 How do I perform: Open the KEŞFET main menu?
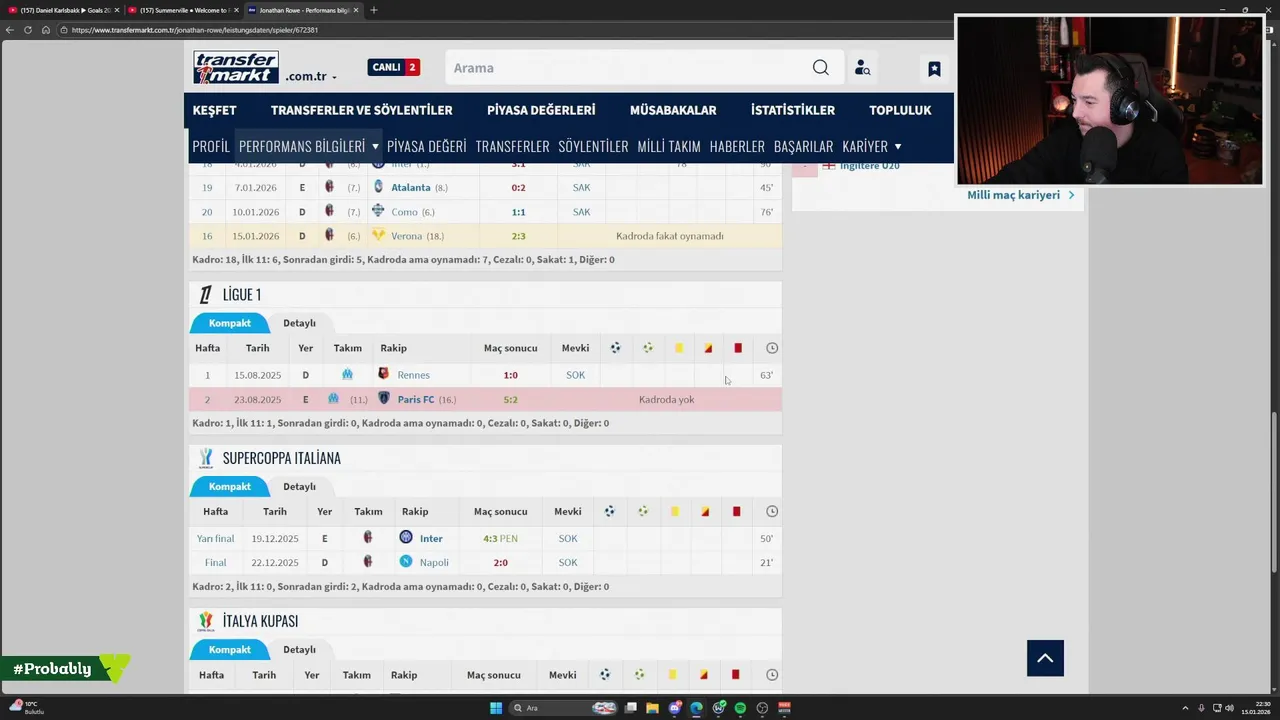click(214, 110)
